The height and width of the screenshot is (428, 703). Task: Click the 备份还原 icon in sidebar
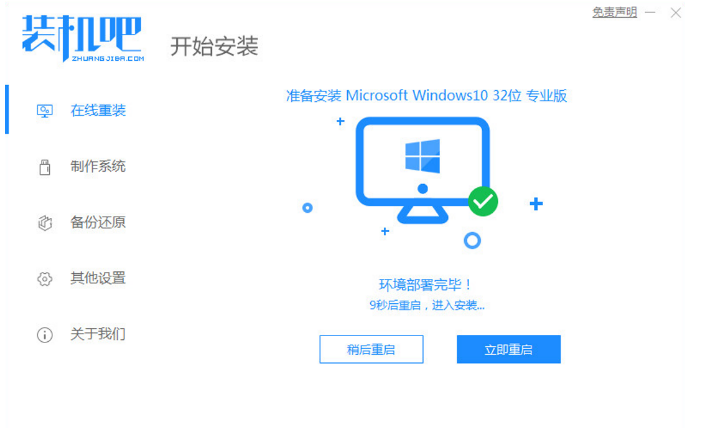(45, 223)
